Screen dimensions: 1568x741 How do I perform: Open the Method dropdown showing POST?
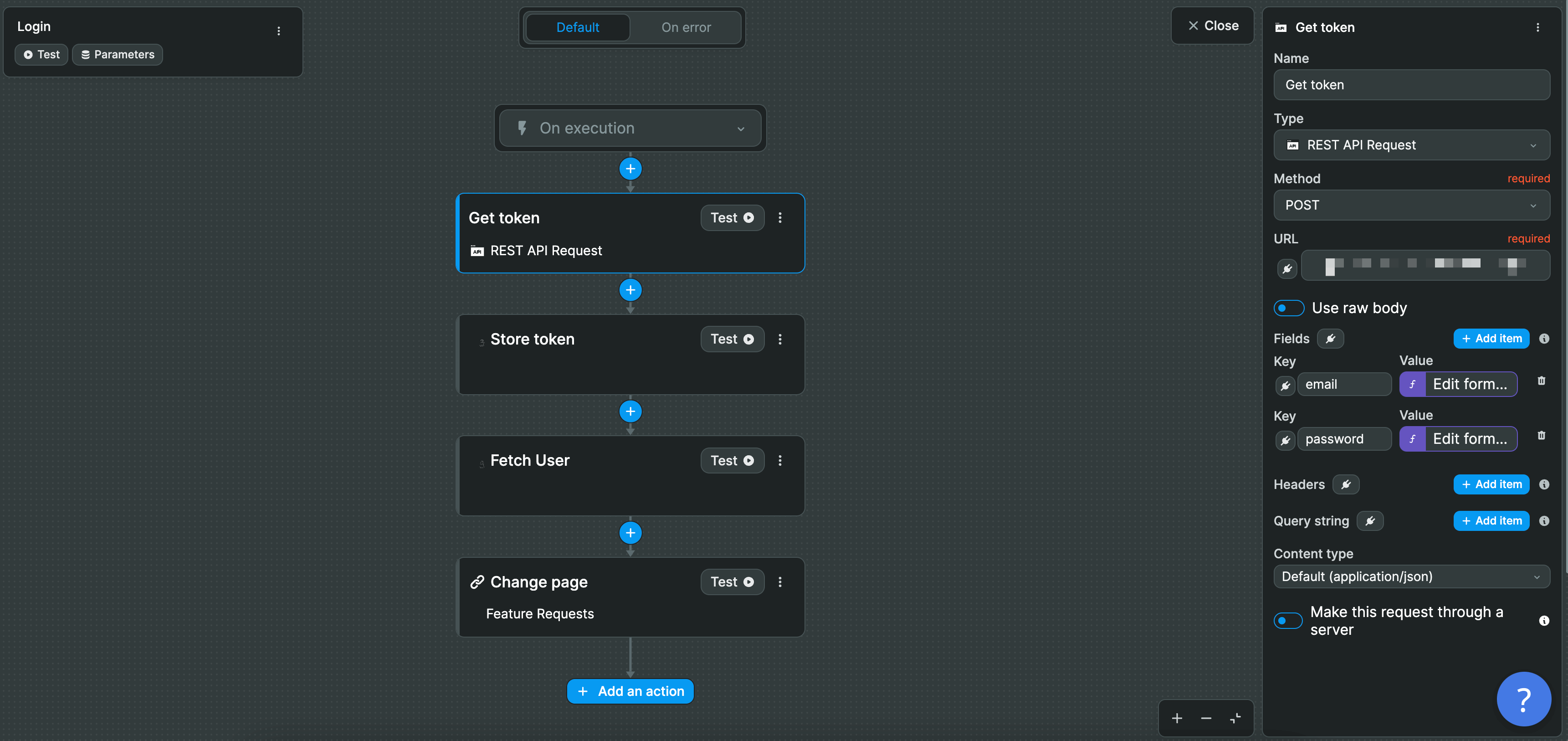pos(1412,205)
